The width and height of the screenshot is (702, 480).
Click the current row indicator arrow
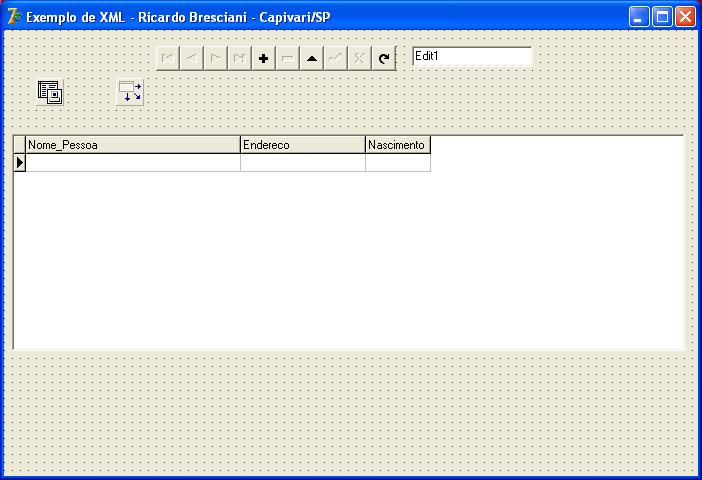tap(19, 162)
